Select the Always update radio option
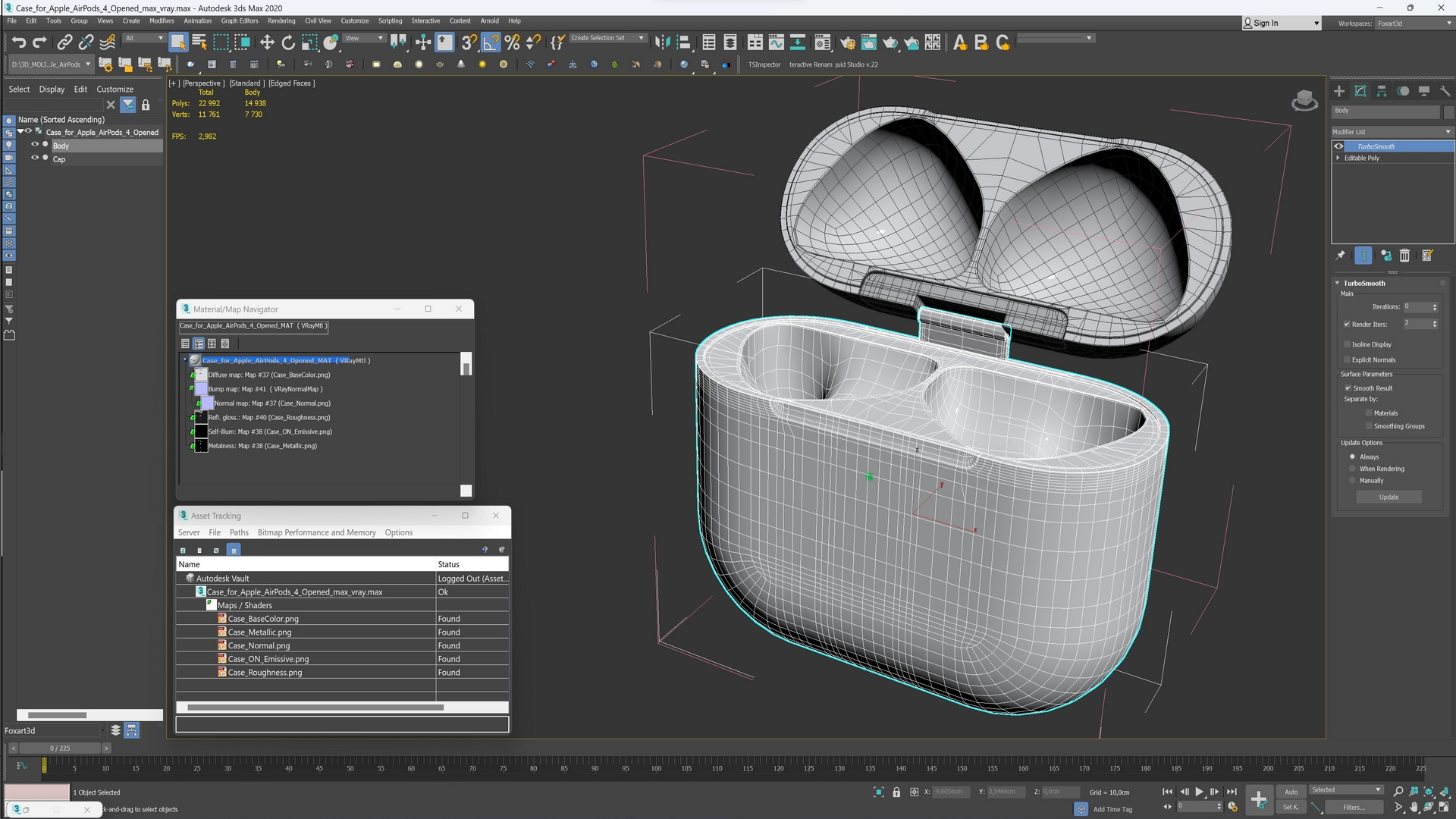 click(1352, 457)
